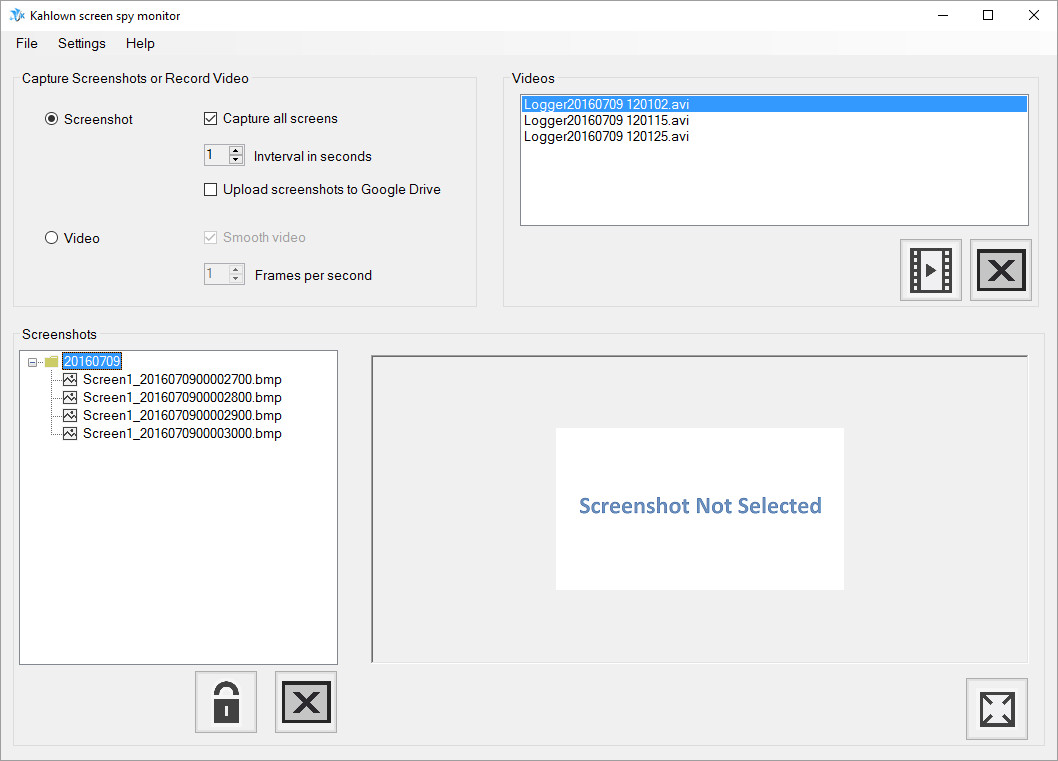Increase Interval in seconds with up arrow
The image size is (1058, 761).
pos(235,150)
